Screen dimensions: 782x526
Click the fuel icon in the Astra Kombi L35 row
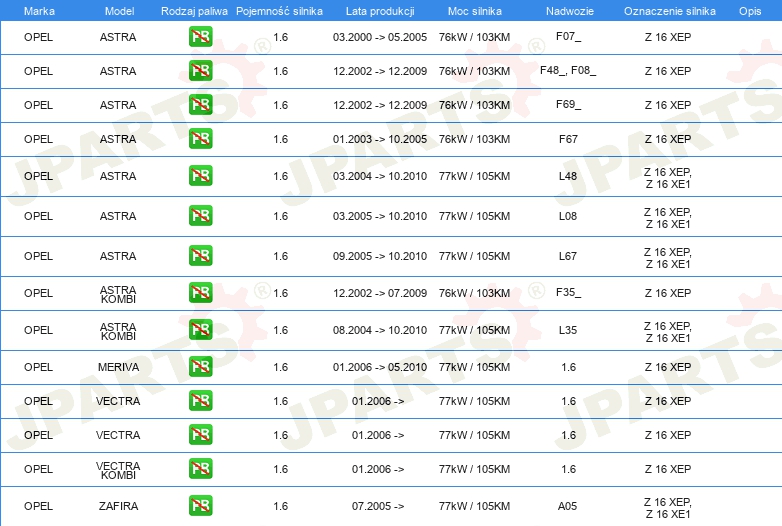coord(200,330)
